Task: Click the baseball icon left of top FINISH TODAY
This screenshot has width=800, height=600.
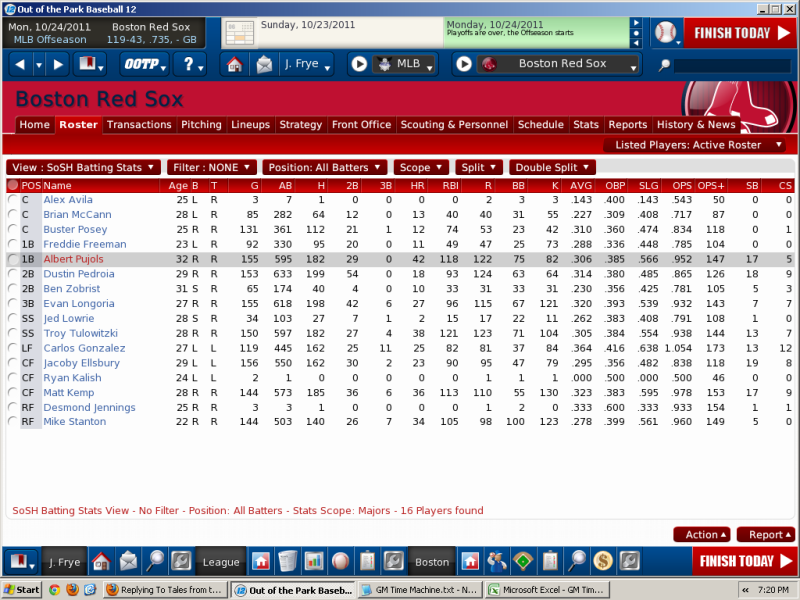Action: [x=665, y=33]
